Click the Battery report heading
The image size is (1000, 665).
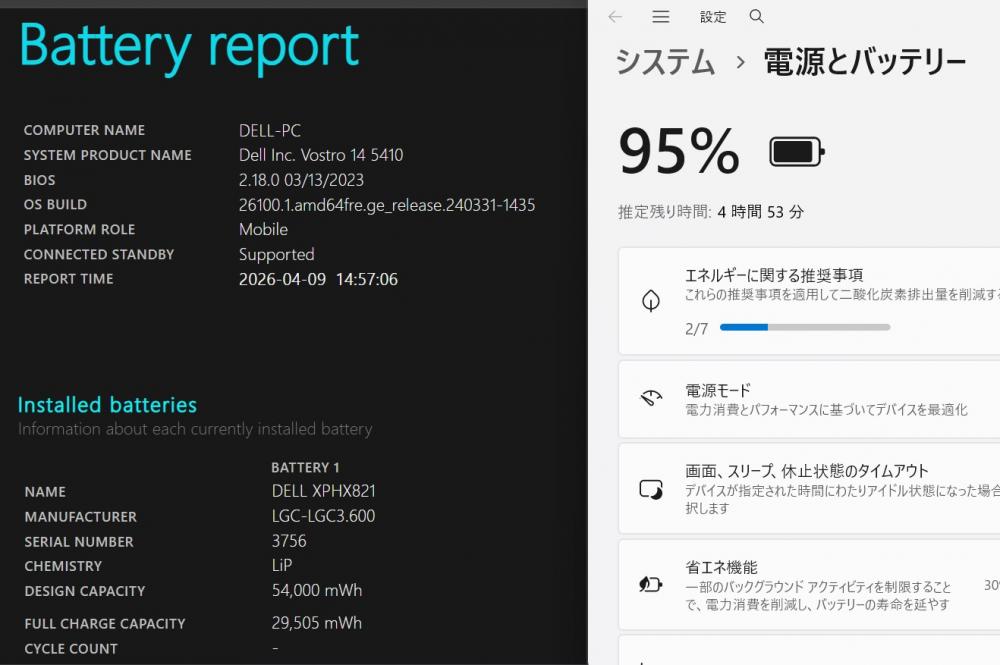[x=189, y=46]
